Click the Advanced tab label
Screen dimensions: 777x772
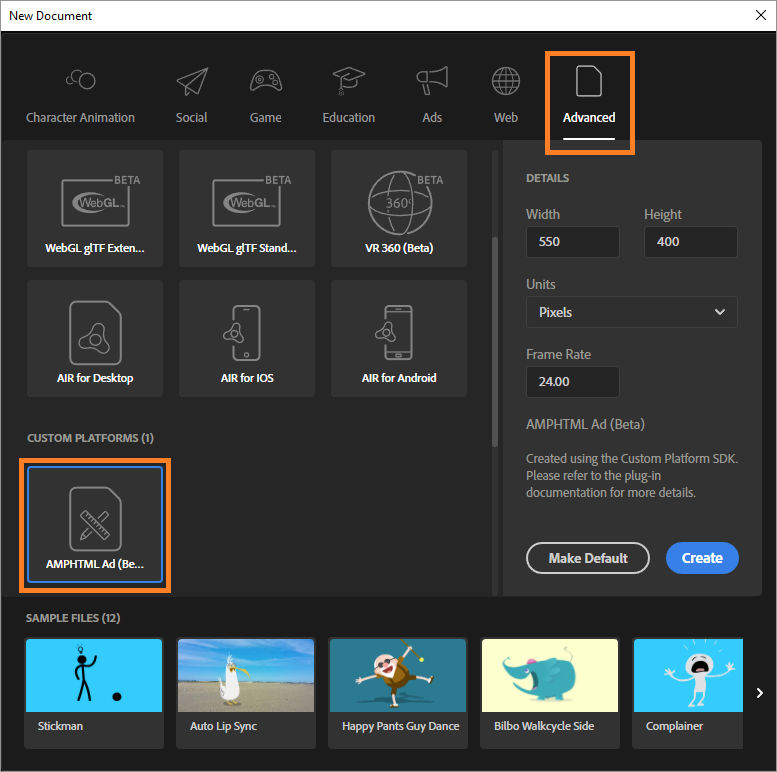click(589, 117)
